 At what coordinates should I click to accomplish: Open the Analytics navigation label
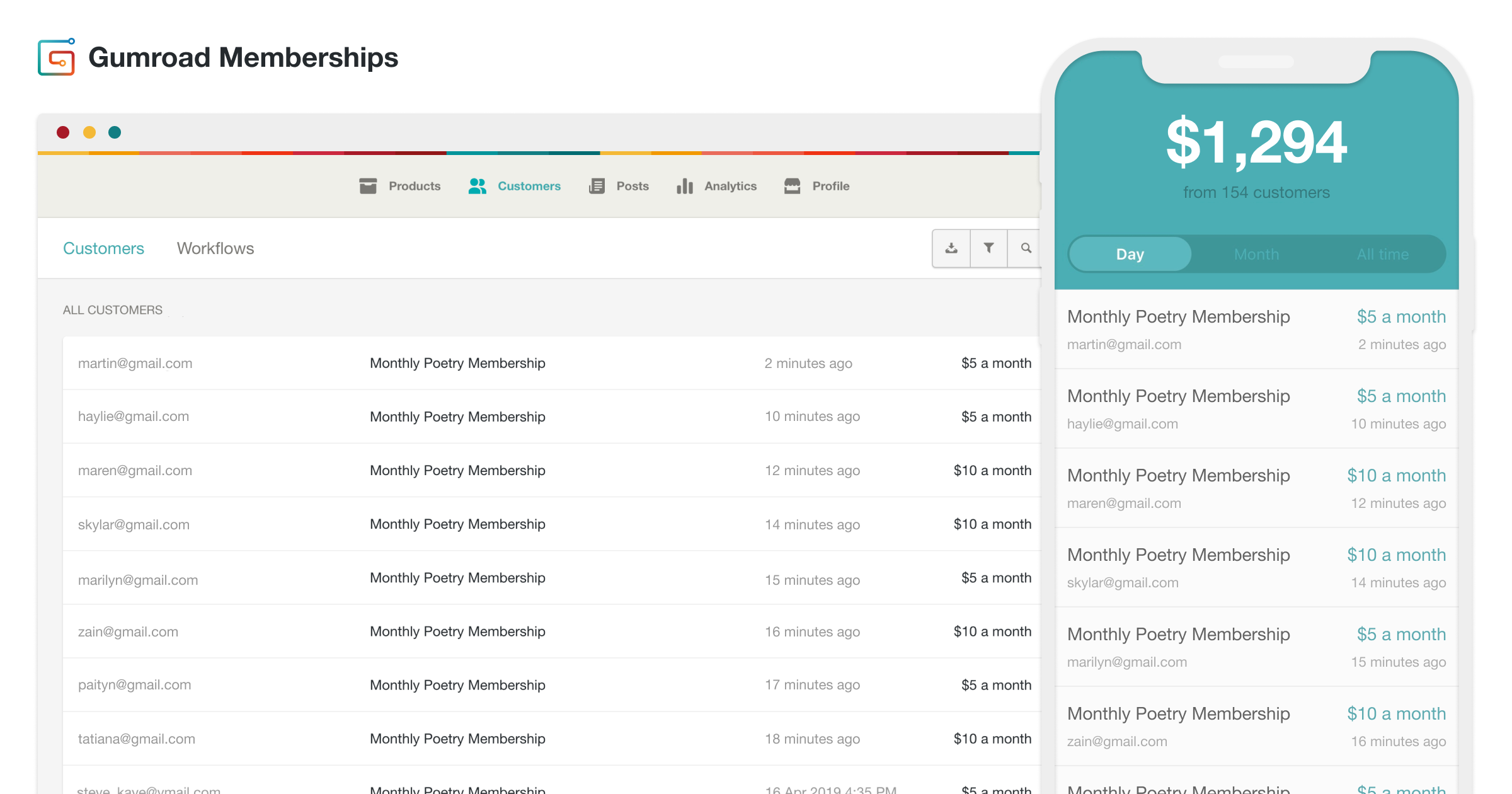pos(730,186)
